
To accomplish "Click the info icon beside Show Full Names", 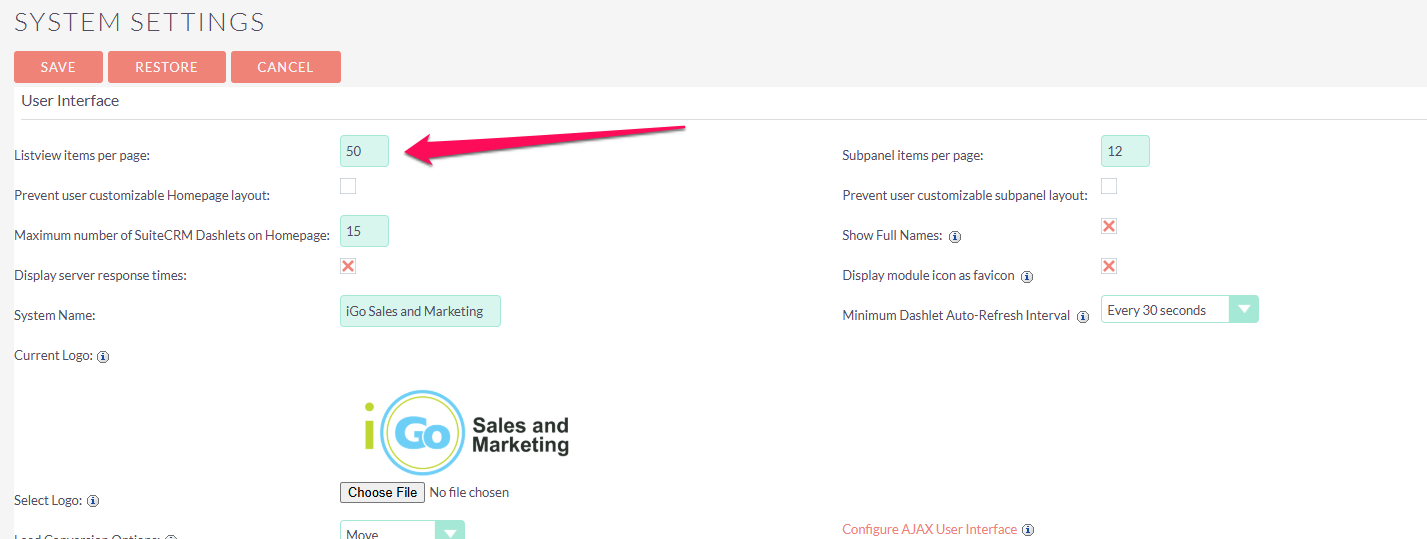I will pyautogui.click(x=955, y=237).
